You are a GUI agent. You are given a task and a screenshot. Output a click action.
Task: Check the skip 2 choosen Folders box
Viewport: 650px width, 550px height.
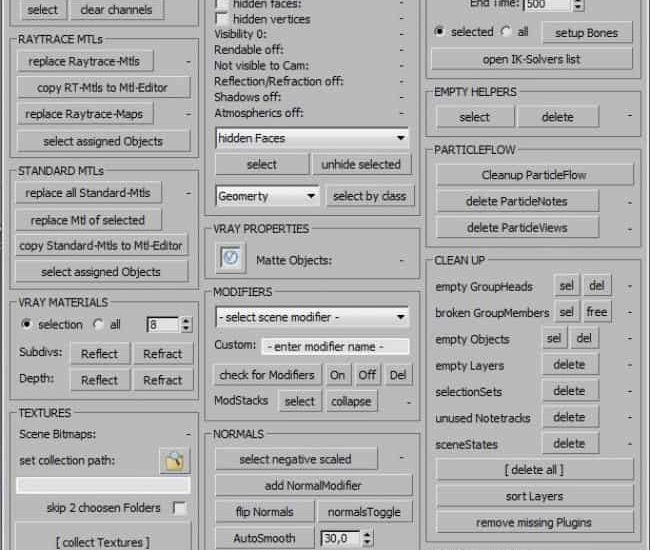click(179, 508)
